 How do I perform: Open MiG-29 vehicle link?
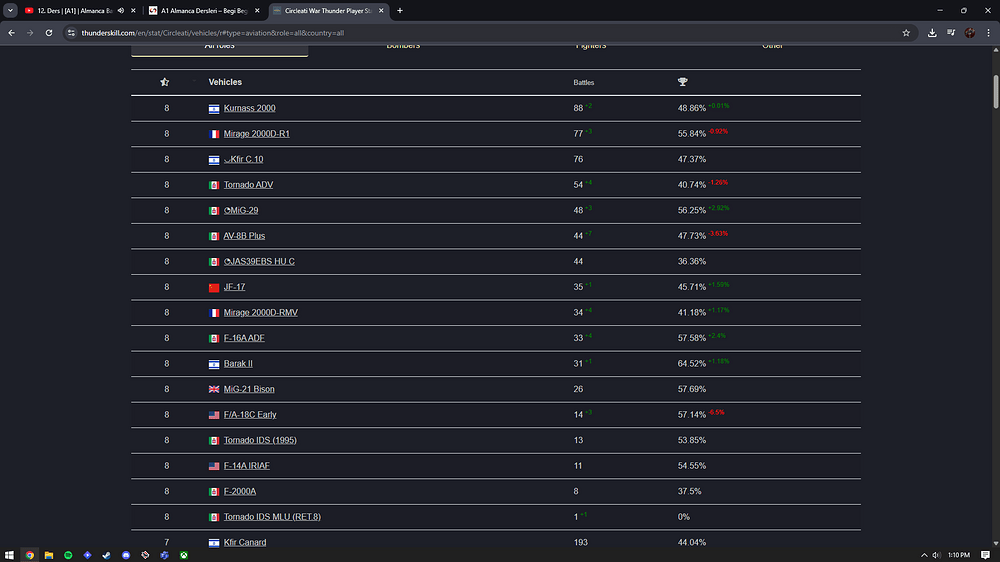tap(241, 210)
